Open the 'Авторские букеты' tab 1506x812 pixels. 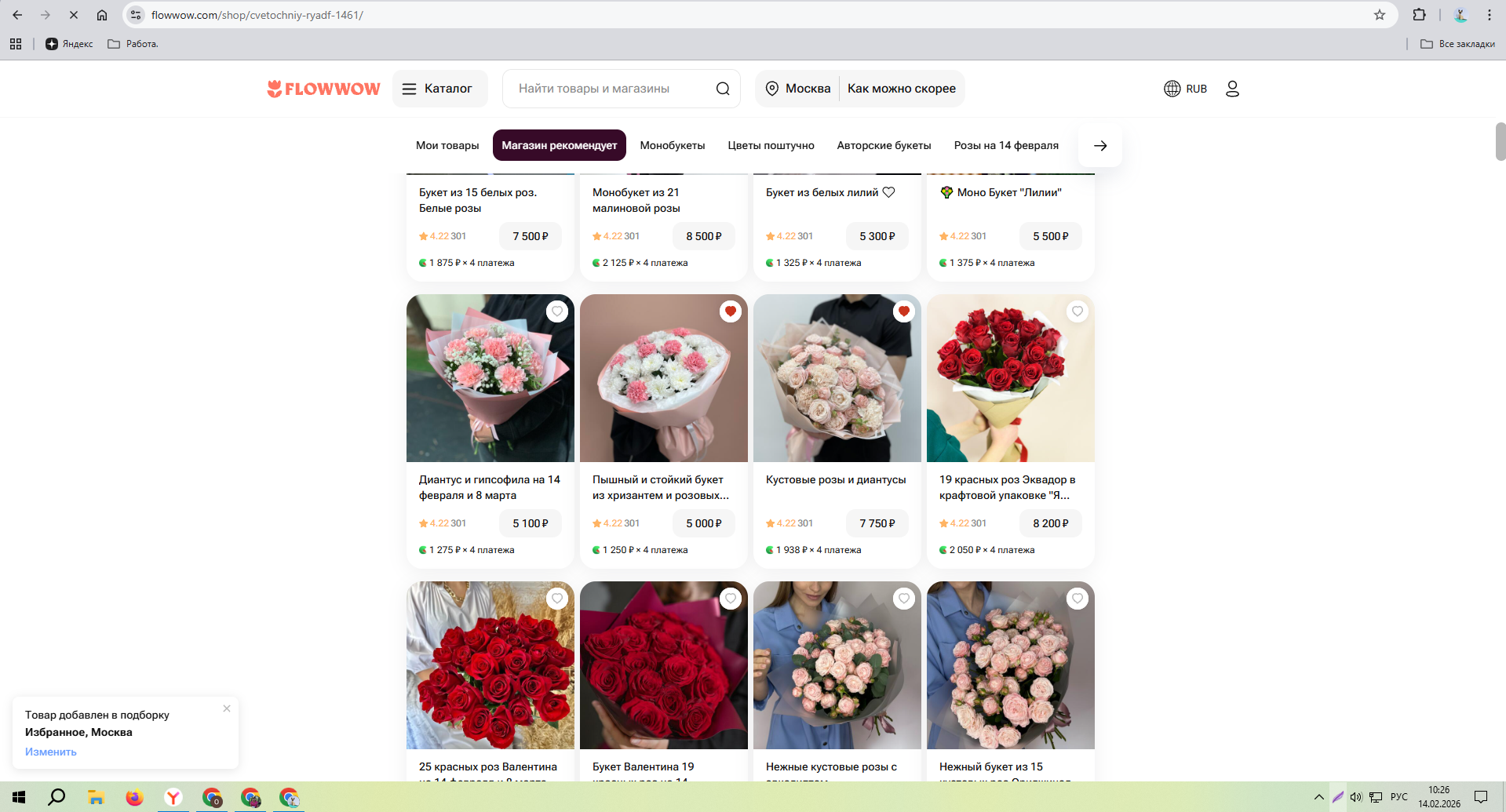[x=884, y=145]
